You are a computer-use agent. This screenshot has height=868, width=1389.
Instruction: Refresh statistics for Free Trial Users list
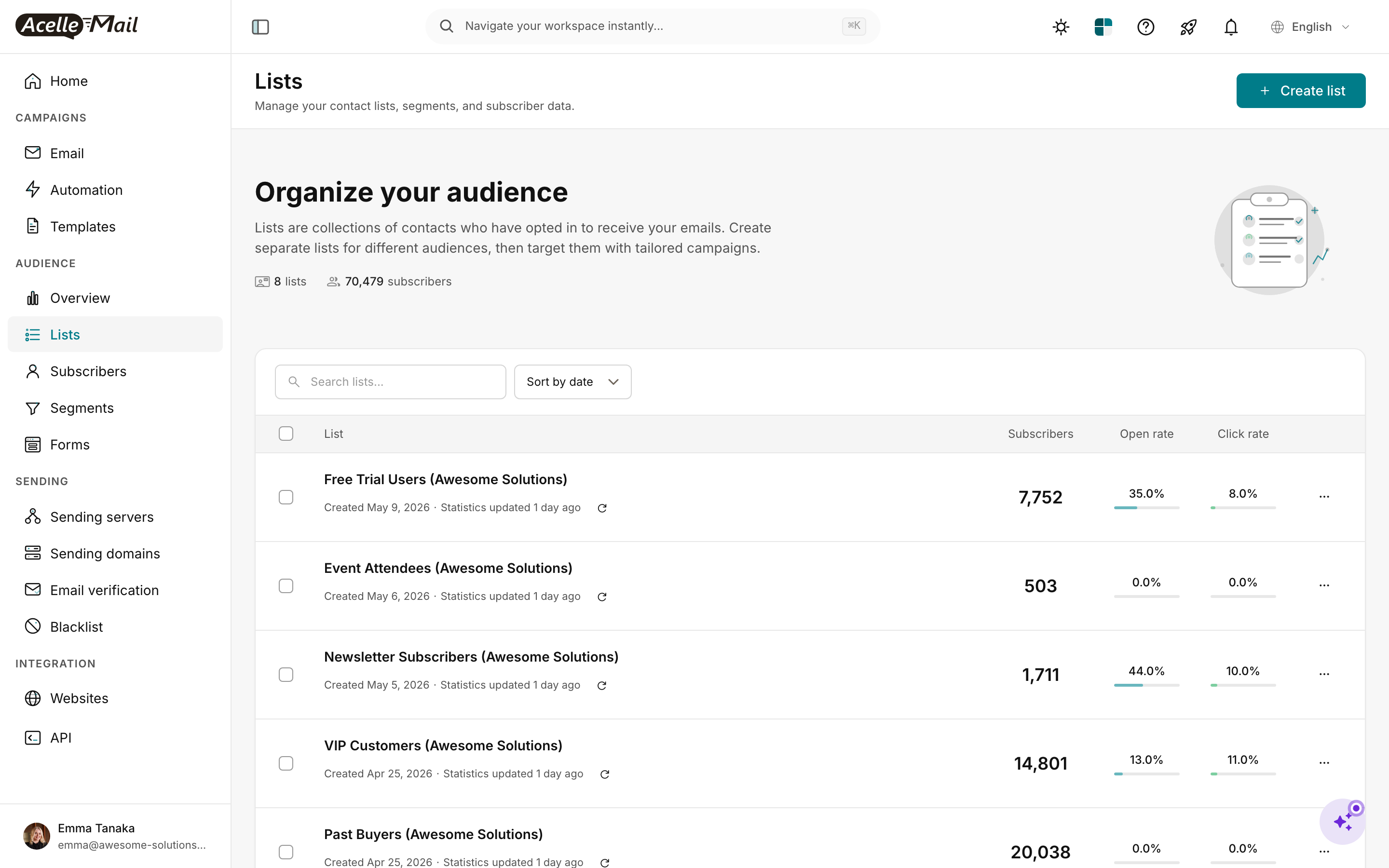(602, 508)
